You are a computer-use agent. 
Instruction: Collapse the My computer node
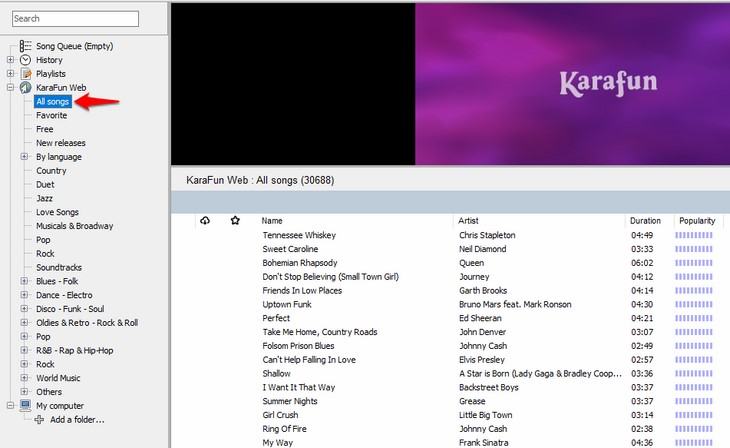tap(10, 406)
